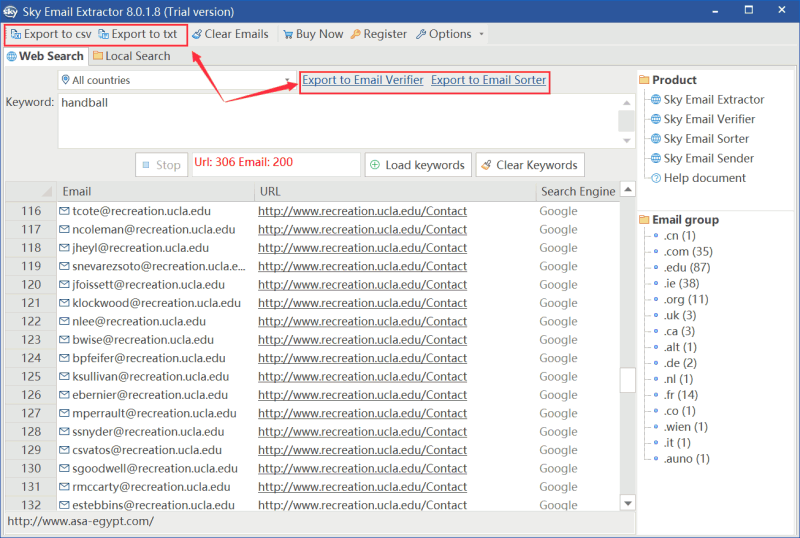Click the Export to Email Verifier link
800x538 pixels.
(x=363, y=80)
